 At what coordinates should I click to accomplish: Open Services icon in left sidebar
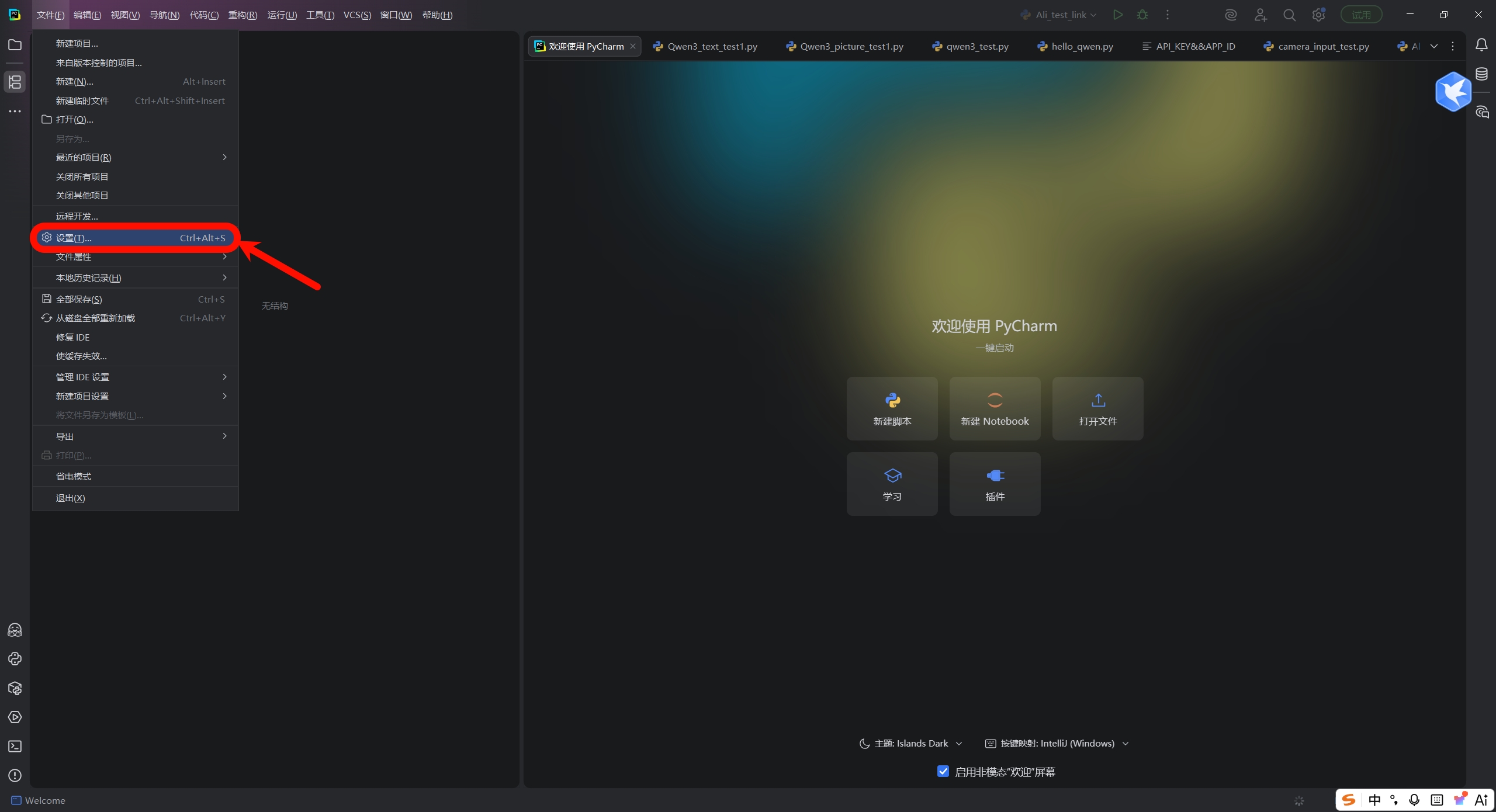[15, 717]
